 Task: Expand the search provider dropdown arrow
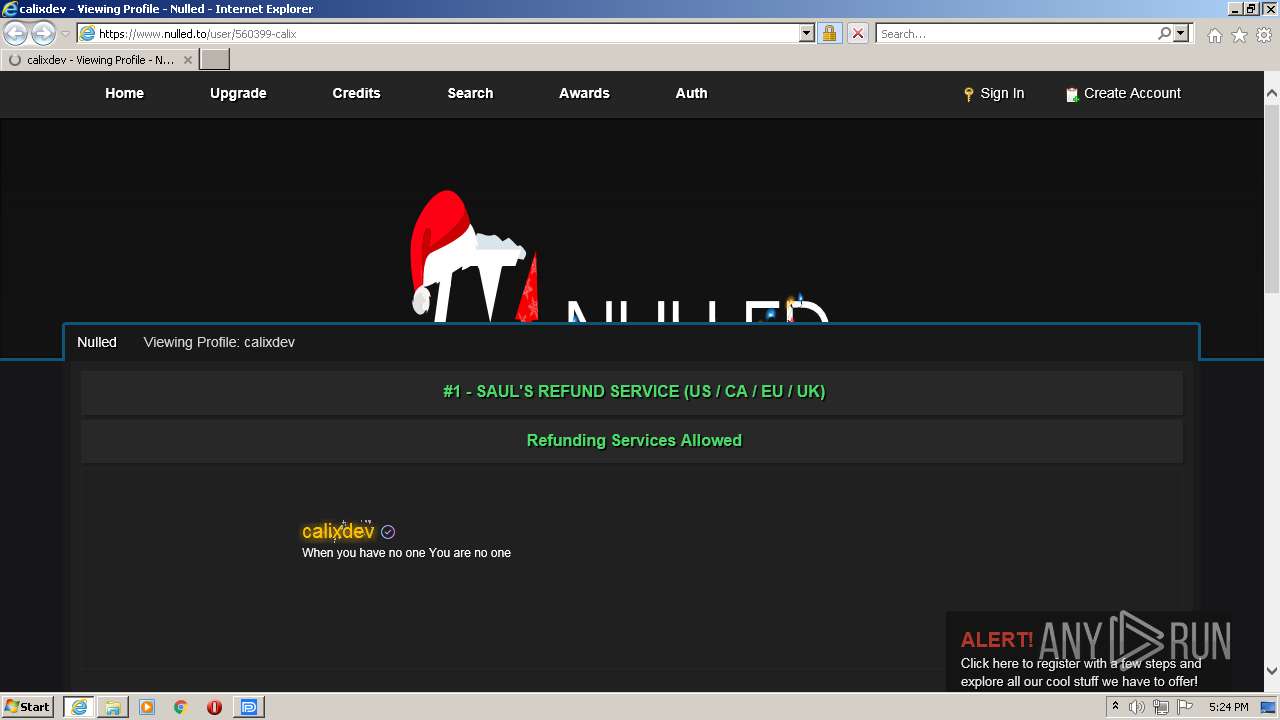point(1181,33)
